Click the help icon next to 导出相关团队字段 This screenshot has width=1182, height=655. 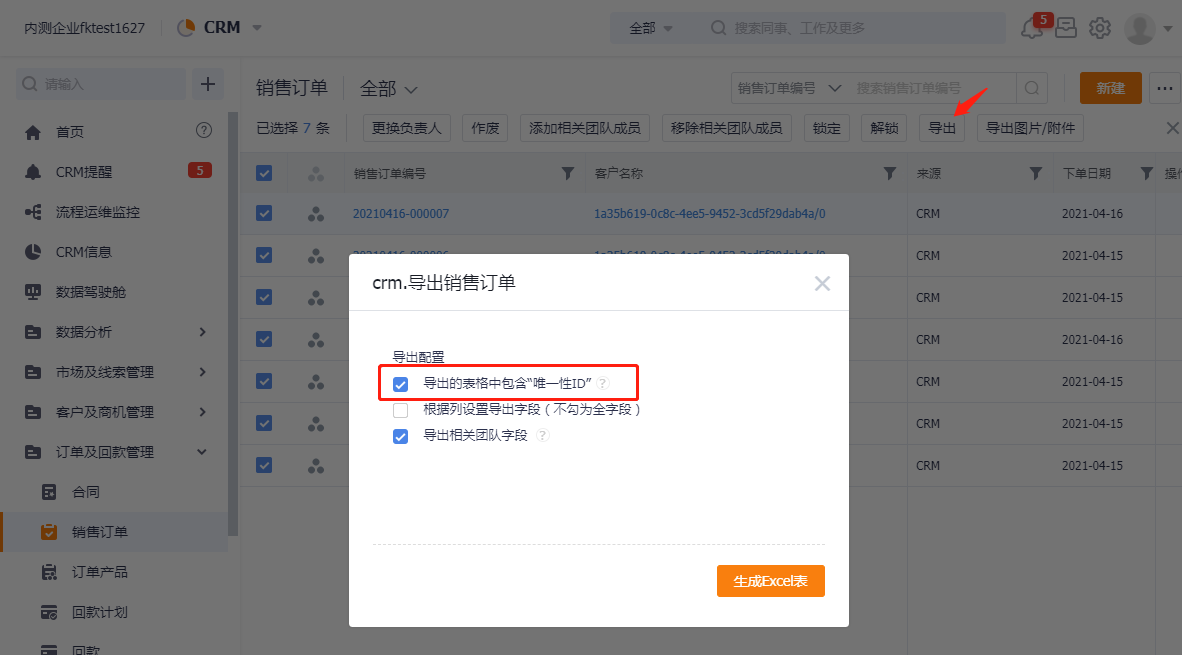542,435
